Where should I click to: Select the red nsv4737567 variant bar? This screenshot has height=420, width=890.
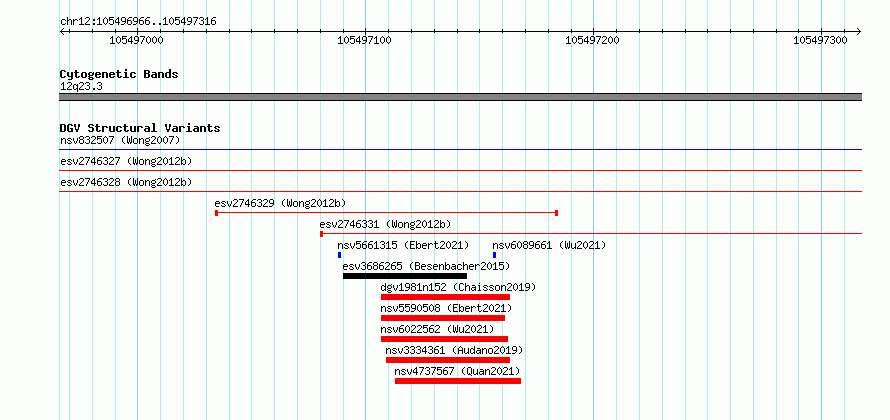(x=458, y=381)
